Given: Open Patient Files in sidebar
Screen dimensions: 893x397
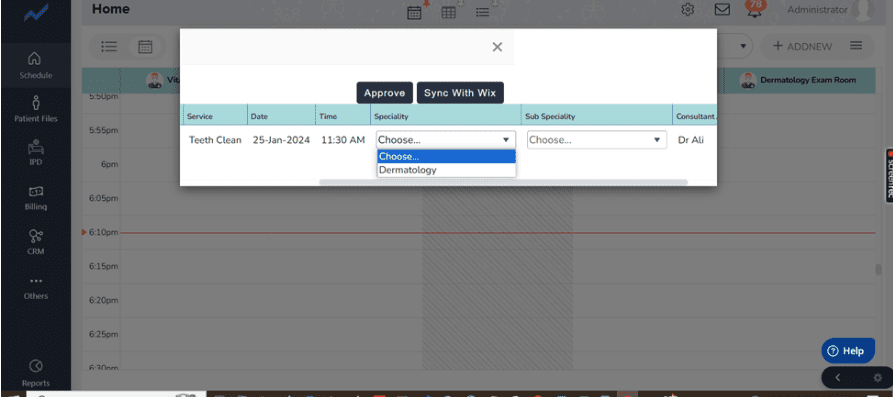Looking at the screenshot, I should tap(35, 109).
